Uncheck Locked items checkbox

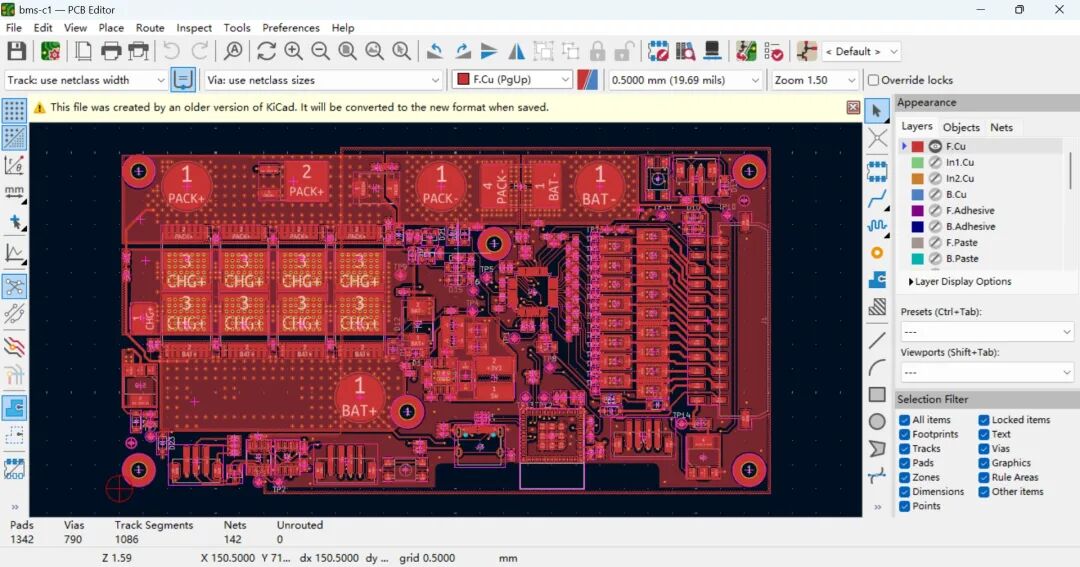[984, 420]
